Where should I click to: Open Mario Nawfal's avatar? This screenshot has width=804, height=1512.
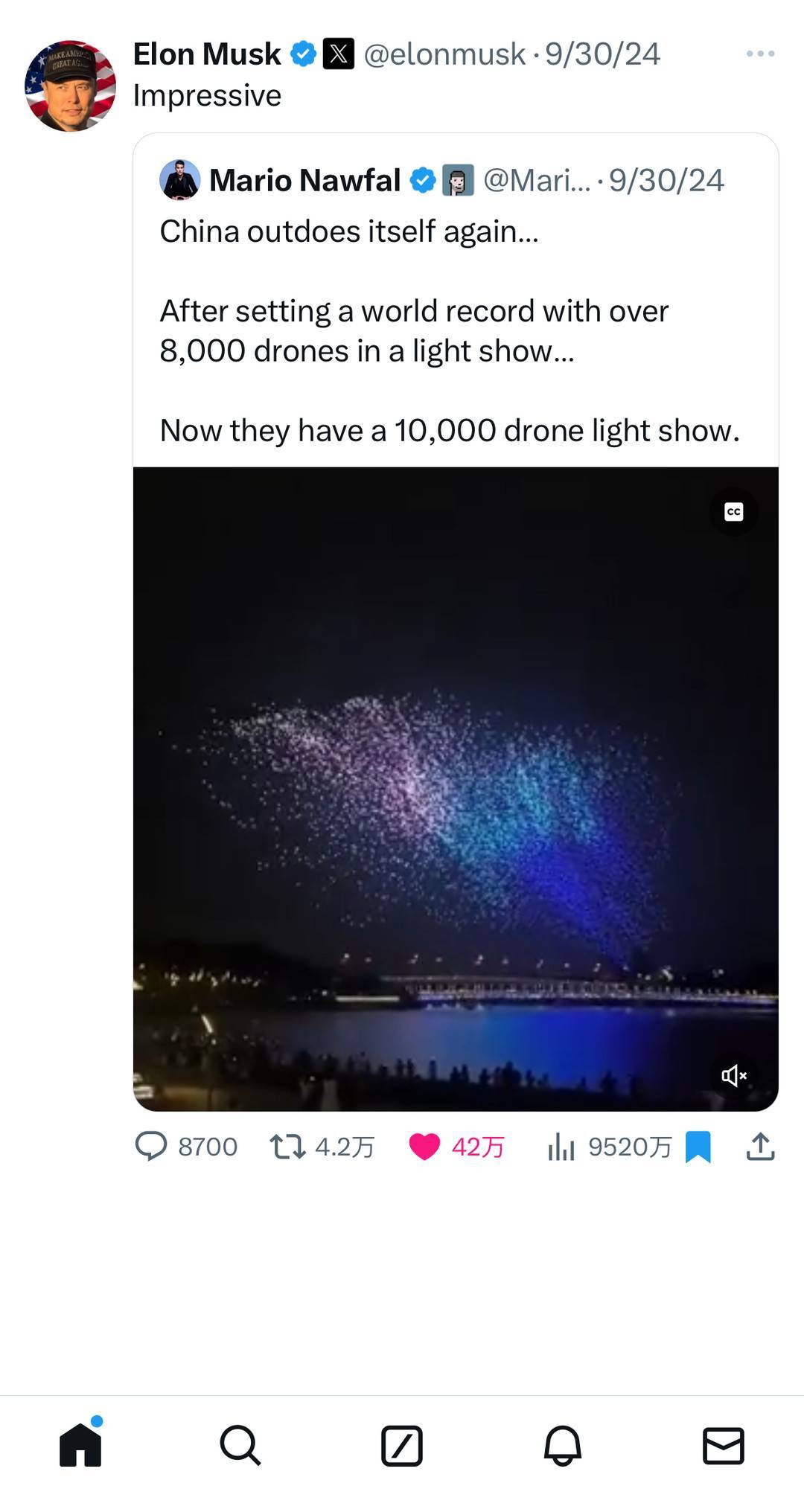click(180, 180)
